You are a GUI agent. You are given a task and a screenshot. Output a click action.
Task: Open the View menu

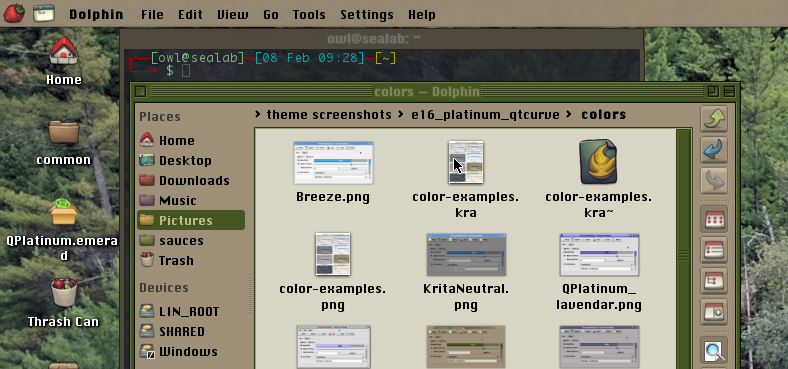[x=233, y=15]
